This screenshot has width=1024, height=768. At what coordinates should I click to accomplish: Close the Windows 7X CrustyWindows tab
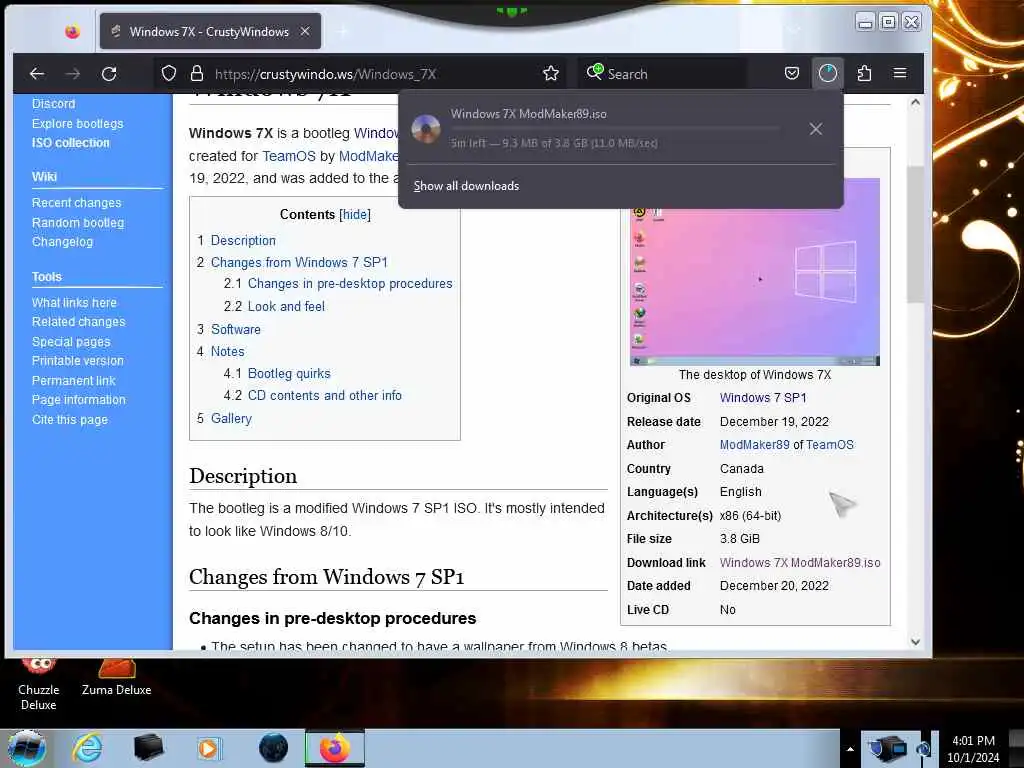(305, 31)
